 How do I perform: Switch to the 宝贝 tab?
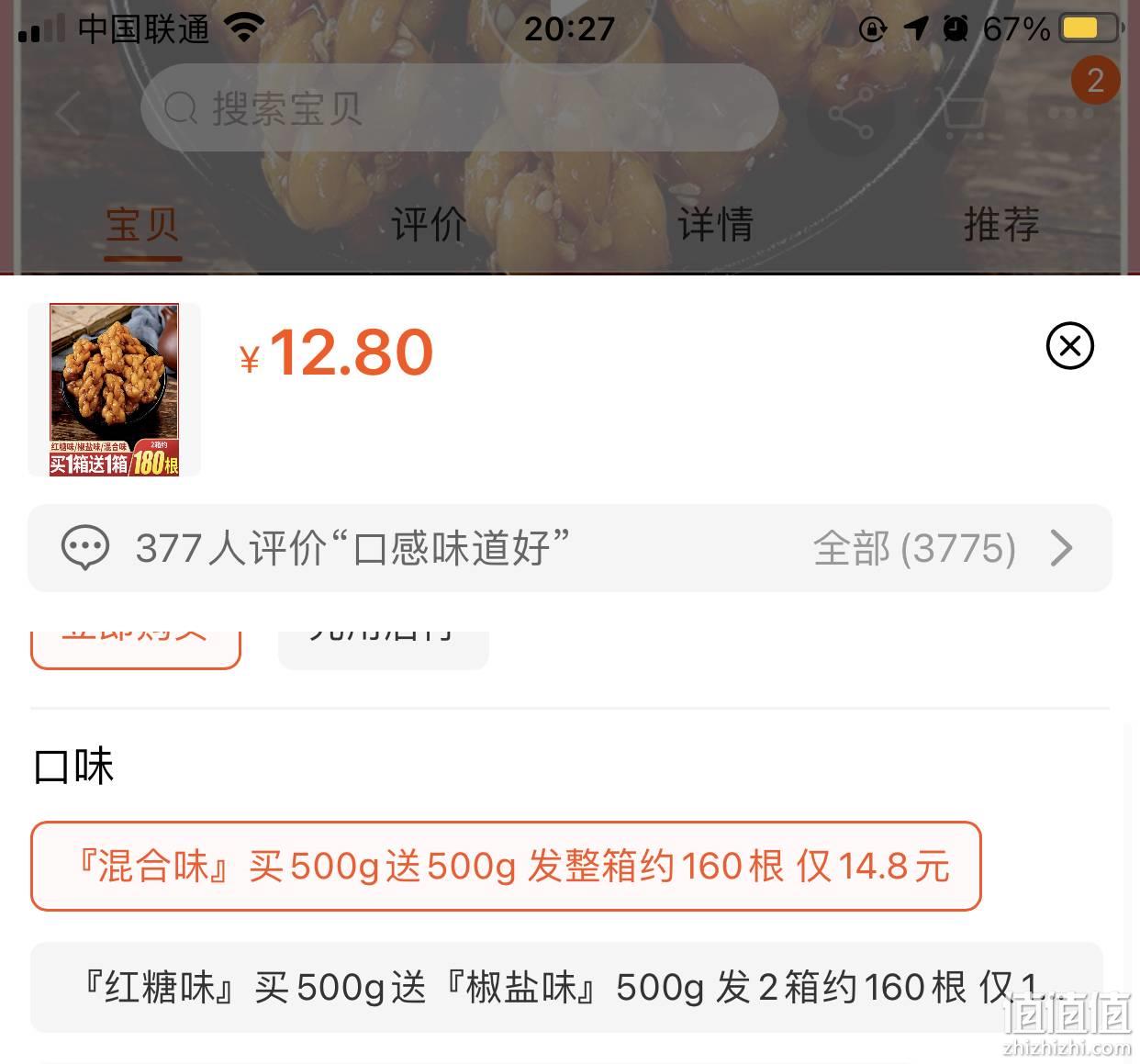pyautogui.click(x=142, y=225)
